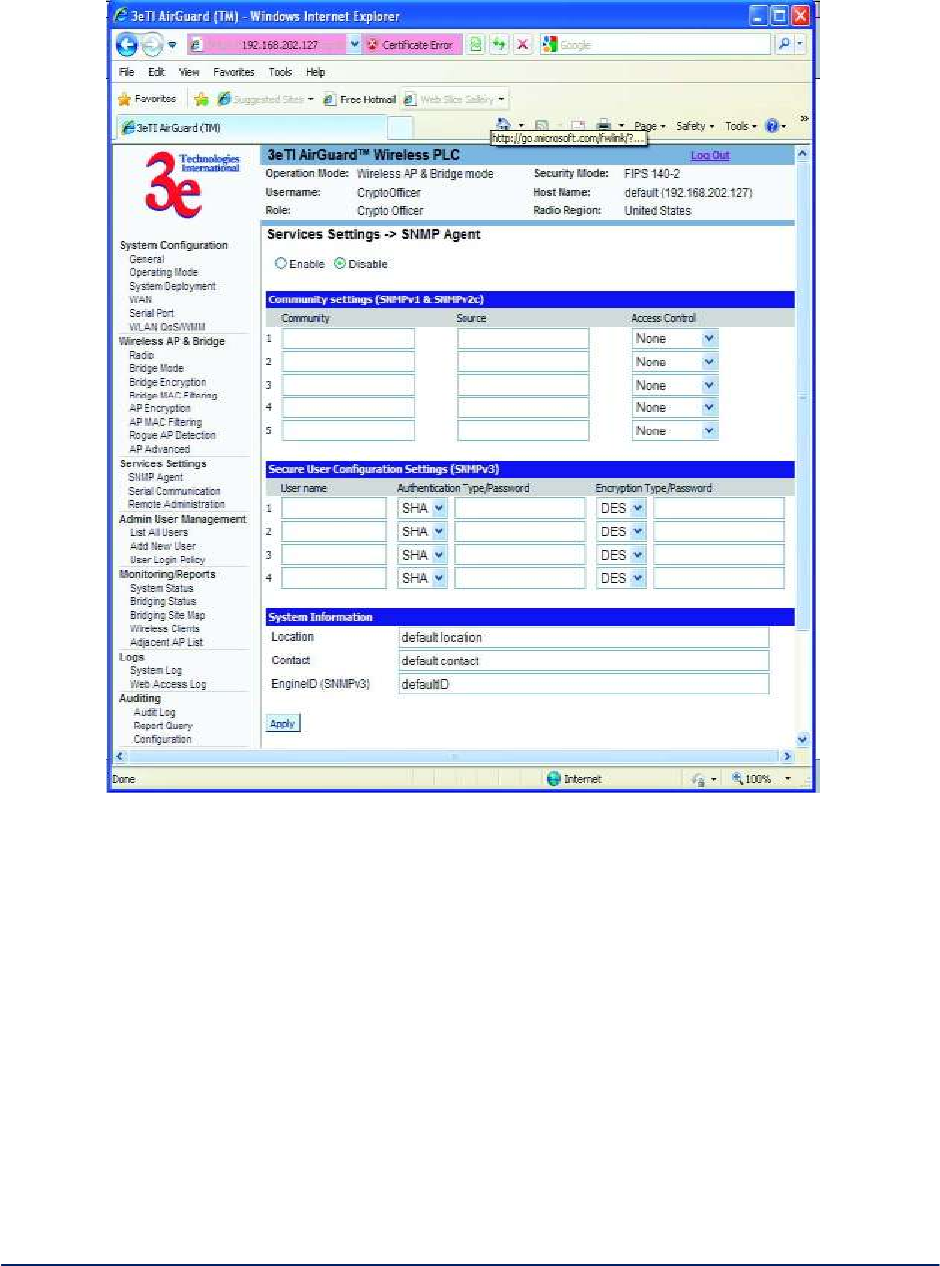Click the search magnifier icon

click(783, 45)
